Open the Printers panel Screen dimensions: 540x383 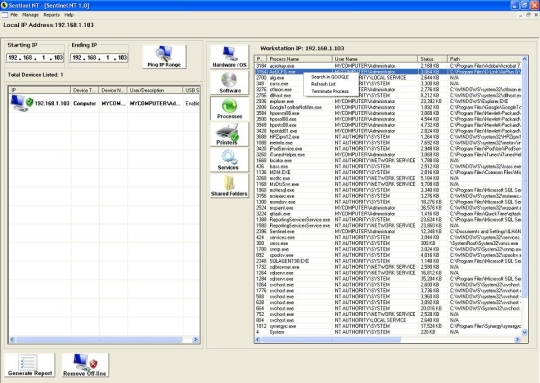coord(229,134)
